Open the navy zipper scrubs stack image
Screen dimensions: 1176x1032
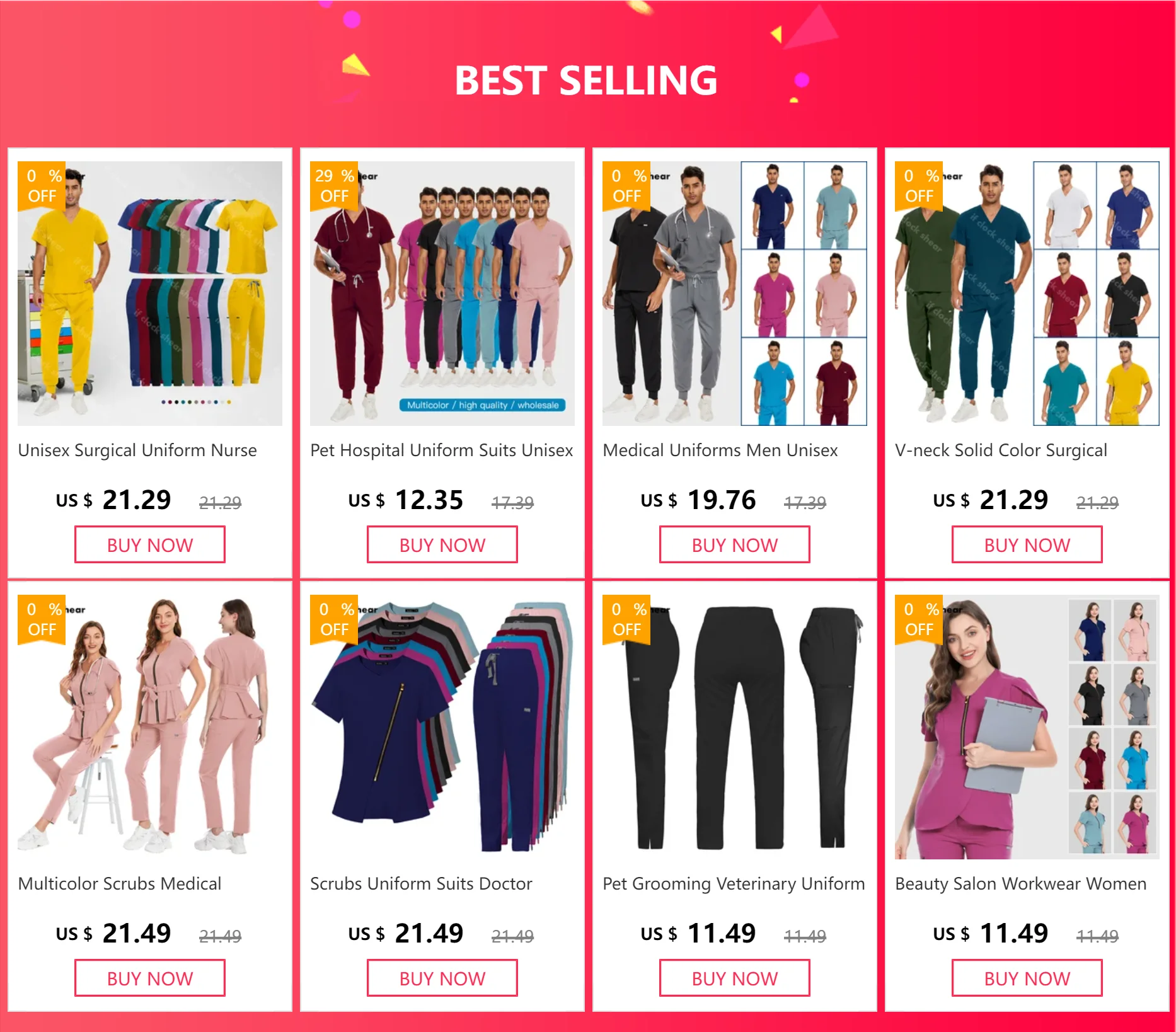(442, 727)
